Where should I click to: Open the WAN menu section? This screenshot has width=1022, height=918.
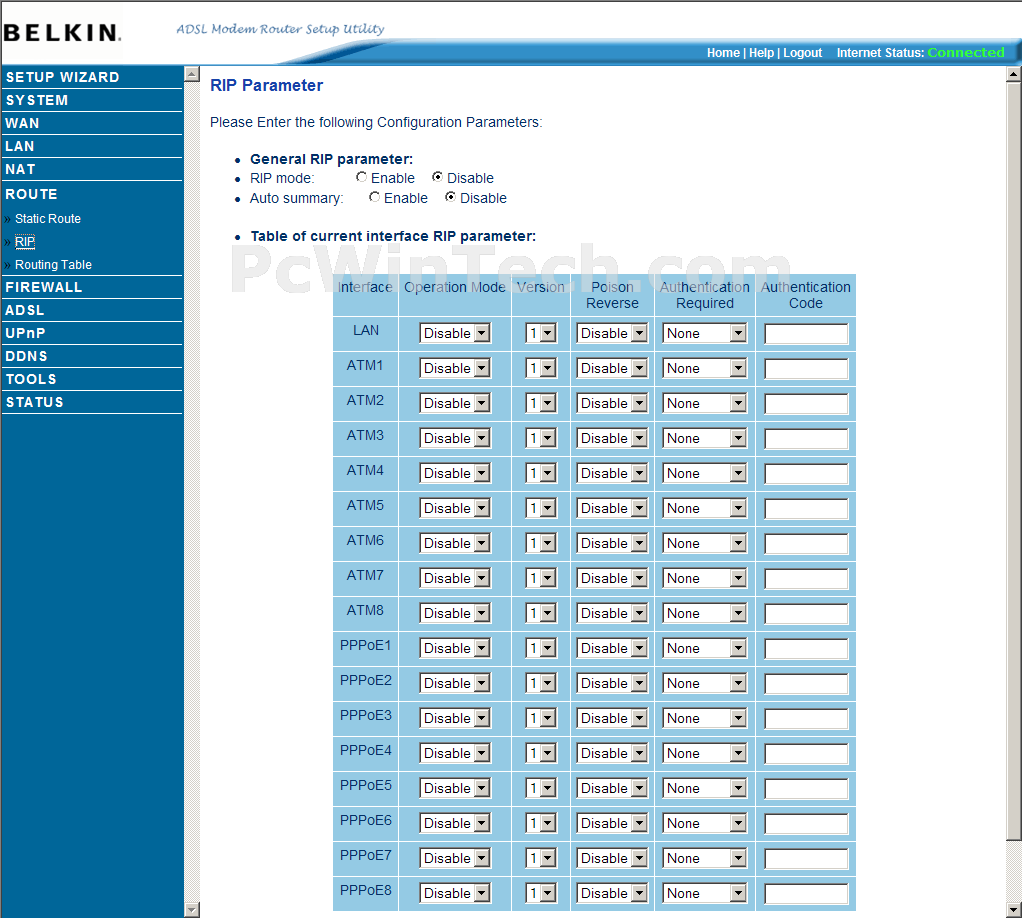22,123
